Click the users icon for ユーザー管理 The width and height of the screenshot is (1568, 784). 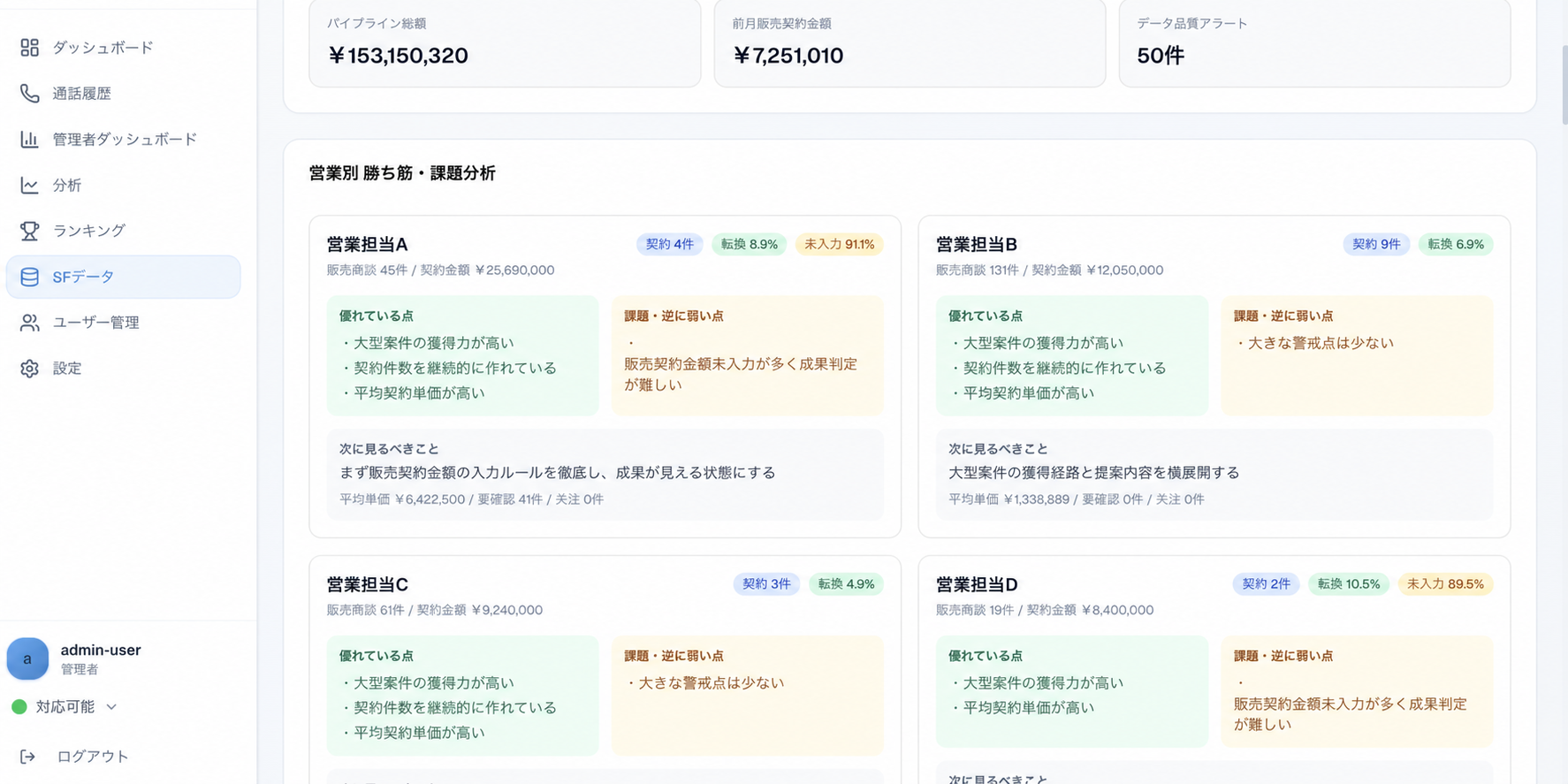click(x=29, y=323)
